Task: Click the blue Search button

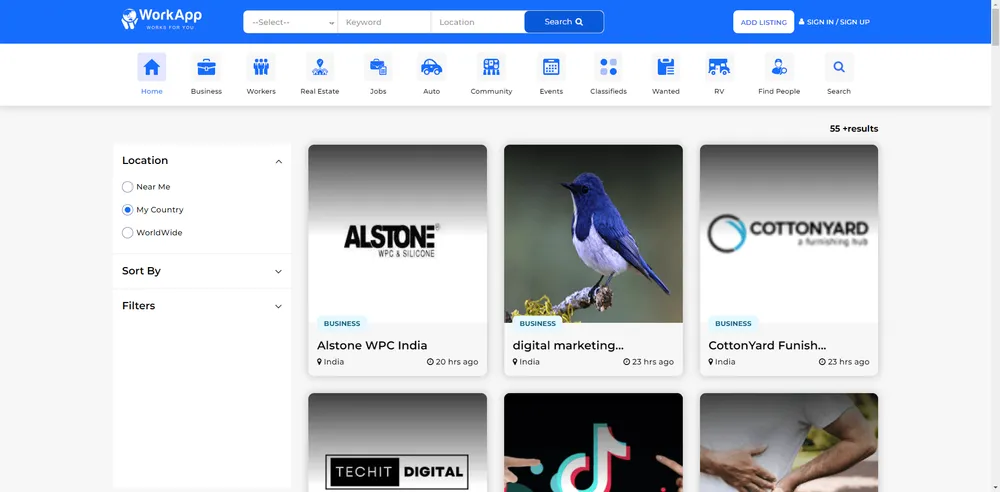Action: tap(564, 22)
